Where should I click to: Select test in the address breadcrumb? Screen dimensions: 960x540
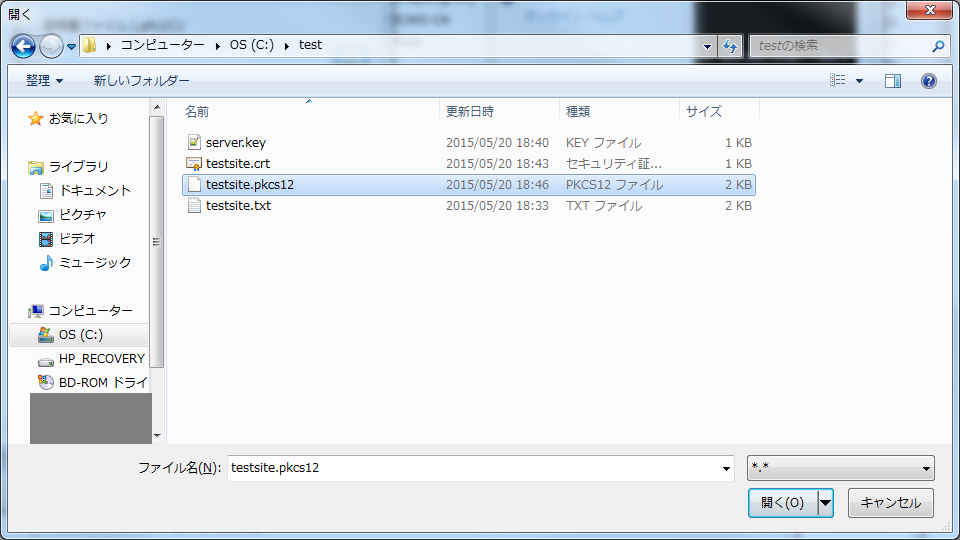coord(310,45)
